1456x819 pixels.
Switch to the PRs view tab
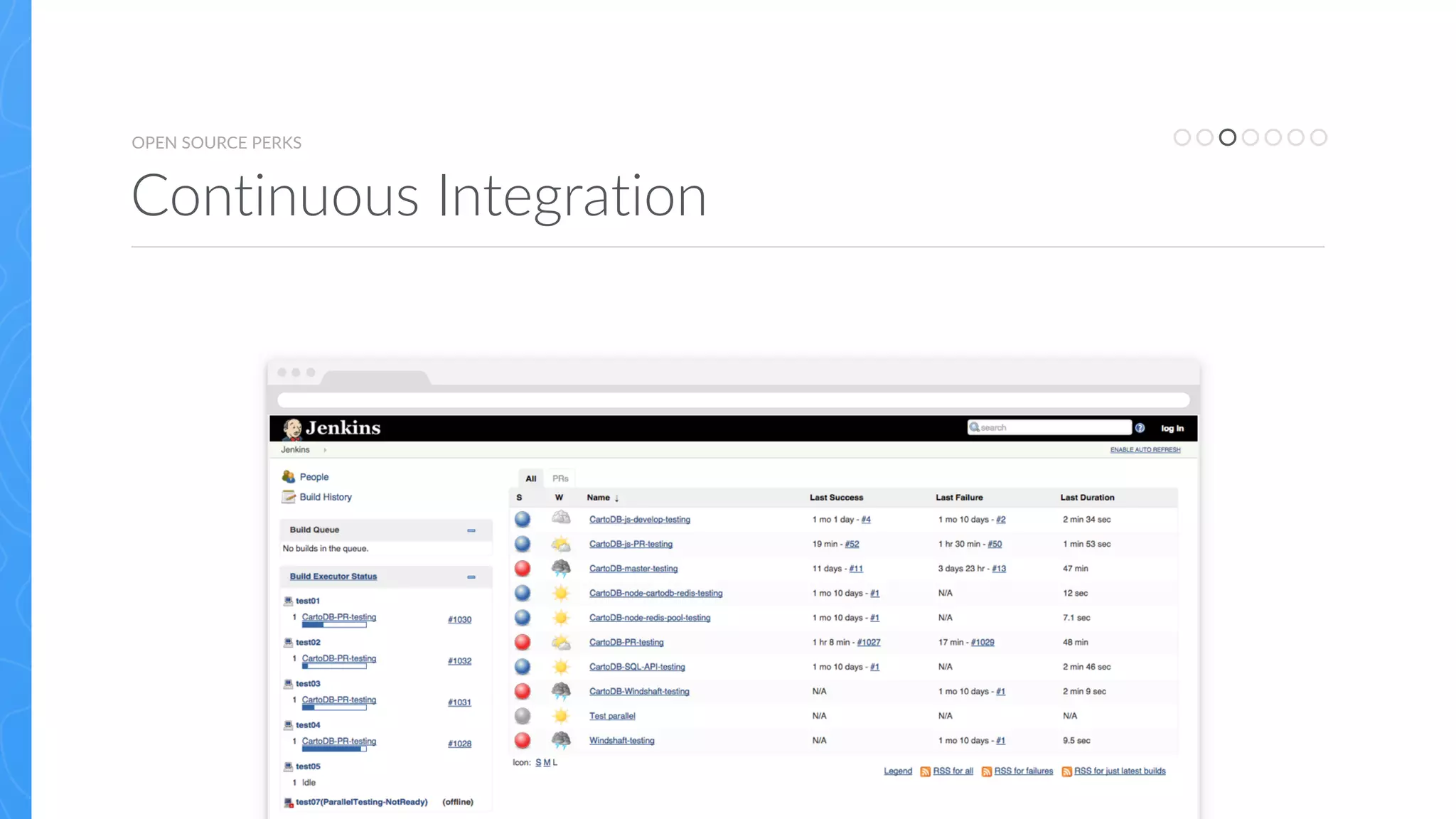(560, 478)
